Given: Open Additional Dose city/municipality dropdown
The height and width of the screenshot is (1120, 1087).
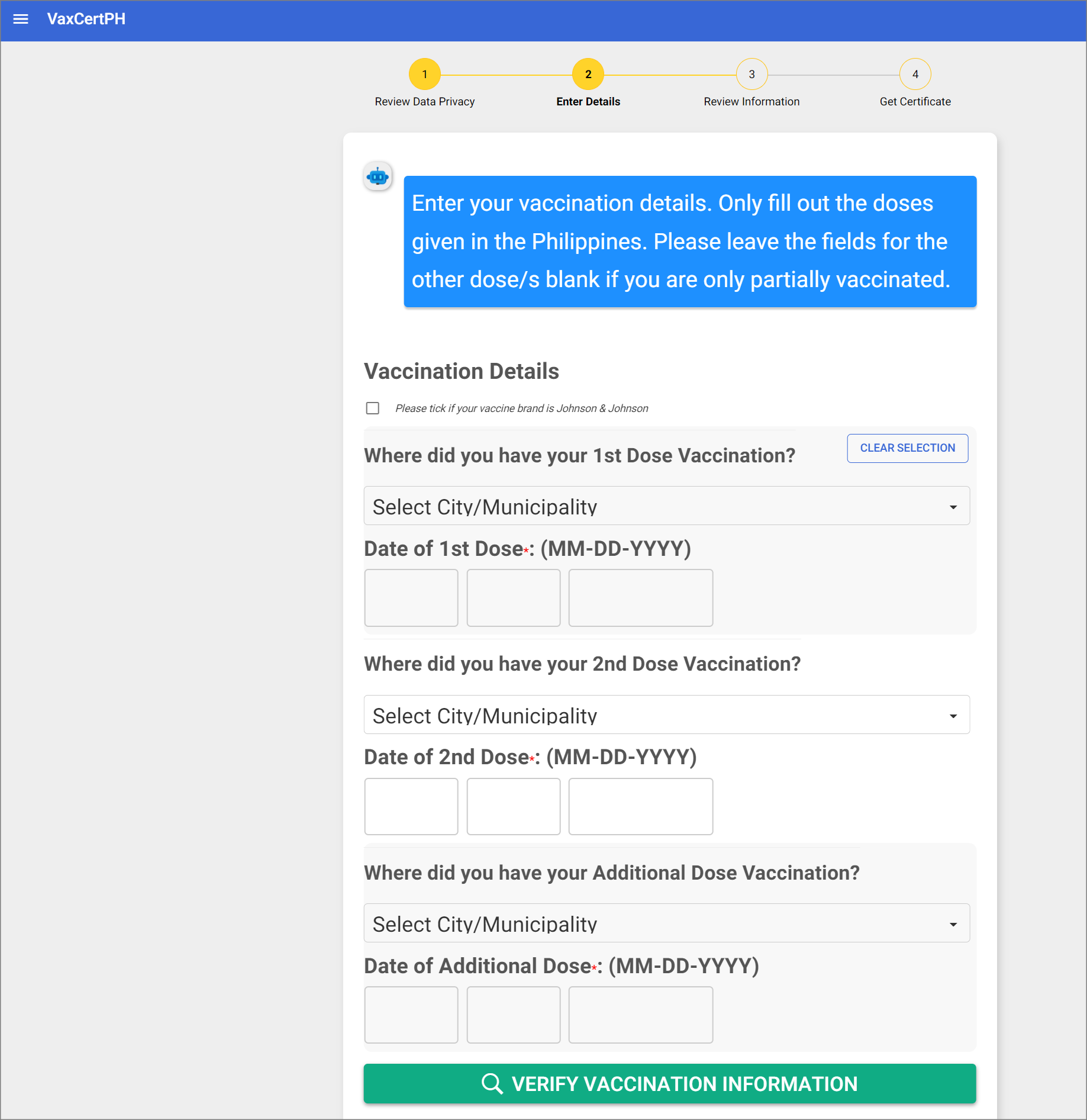Looking at the screenshot, I should [x=667, y=923].
